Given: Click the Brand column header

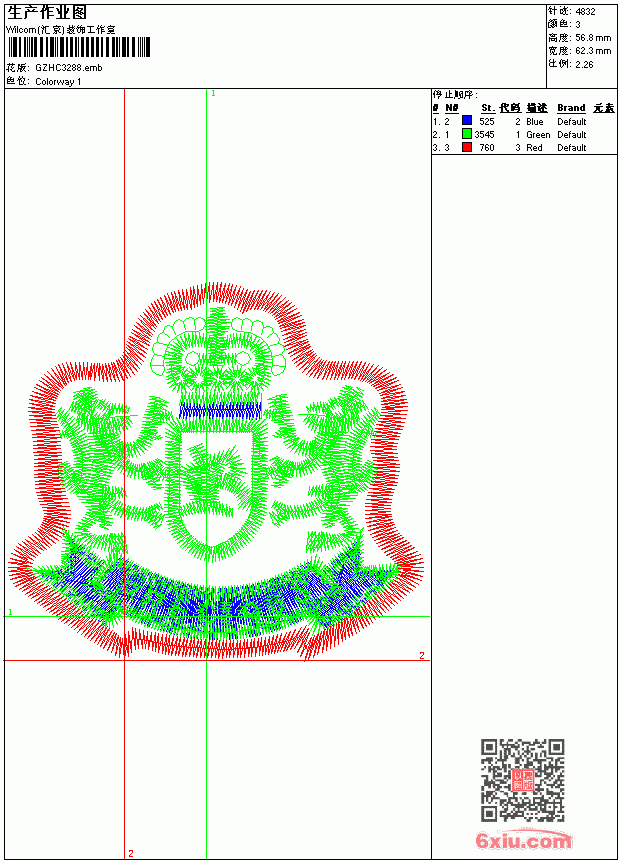Looking at the screenshot, I should 571,108.
